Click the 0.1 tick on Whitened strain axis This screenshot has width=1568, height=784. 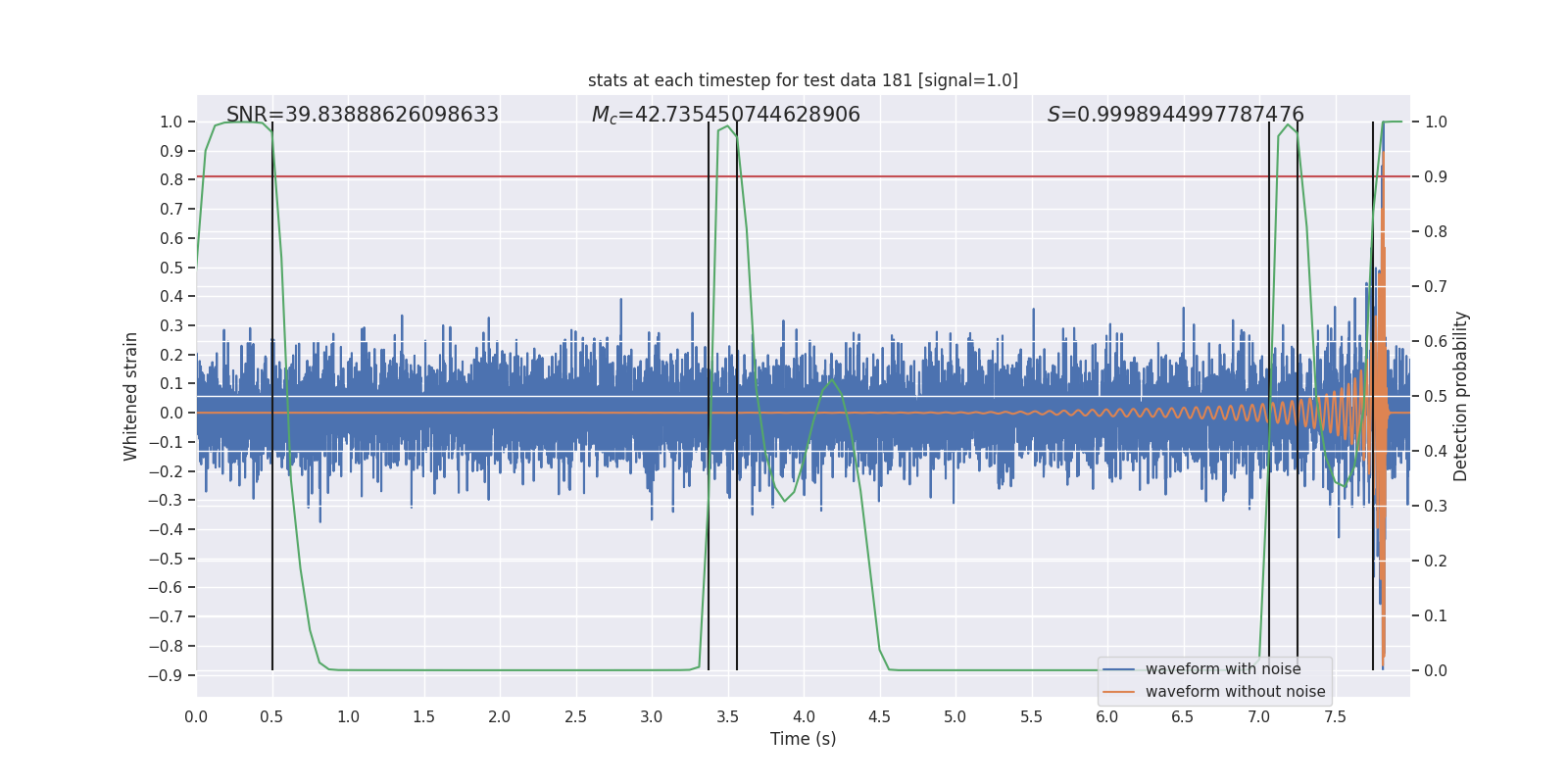(x=171, y=383)
